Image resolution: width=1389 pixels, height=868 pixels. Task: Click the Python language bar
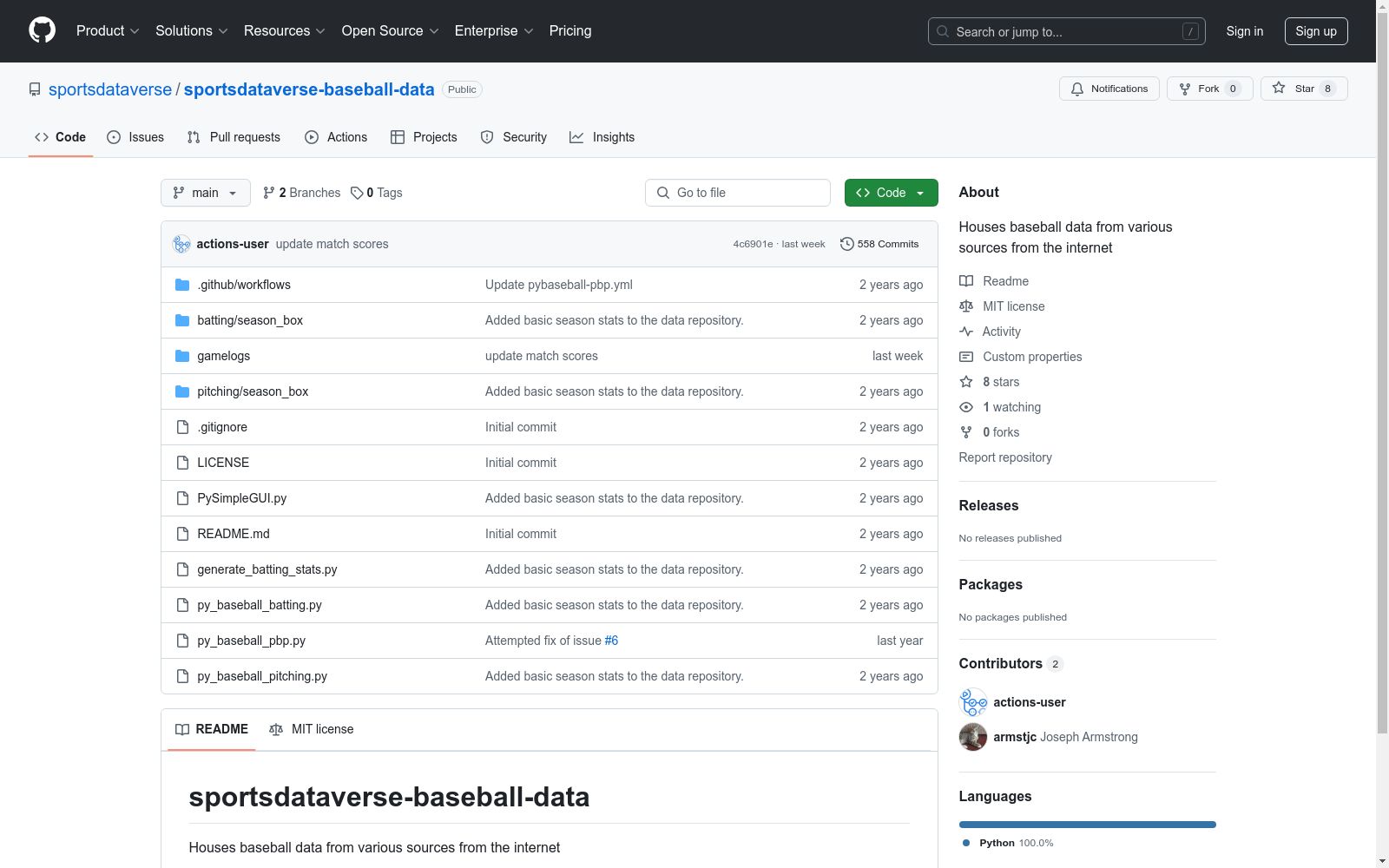(1088, 825)
